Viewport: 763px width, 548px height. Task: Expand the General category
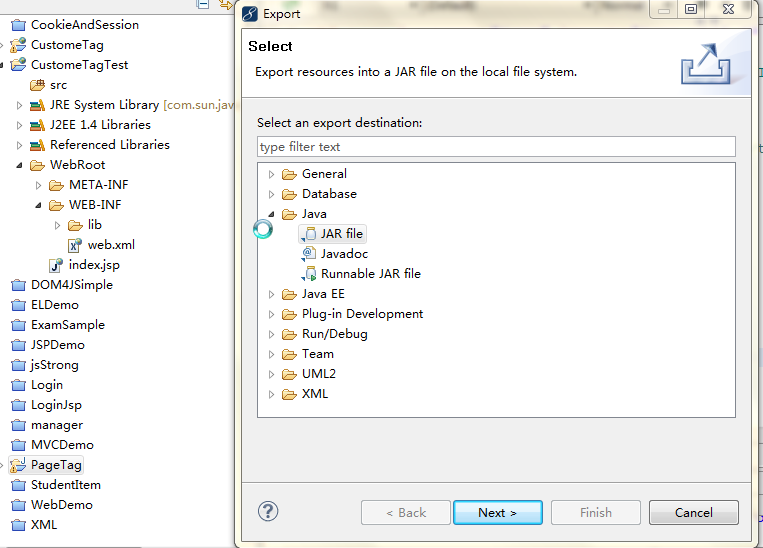click(271, 174)
